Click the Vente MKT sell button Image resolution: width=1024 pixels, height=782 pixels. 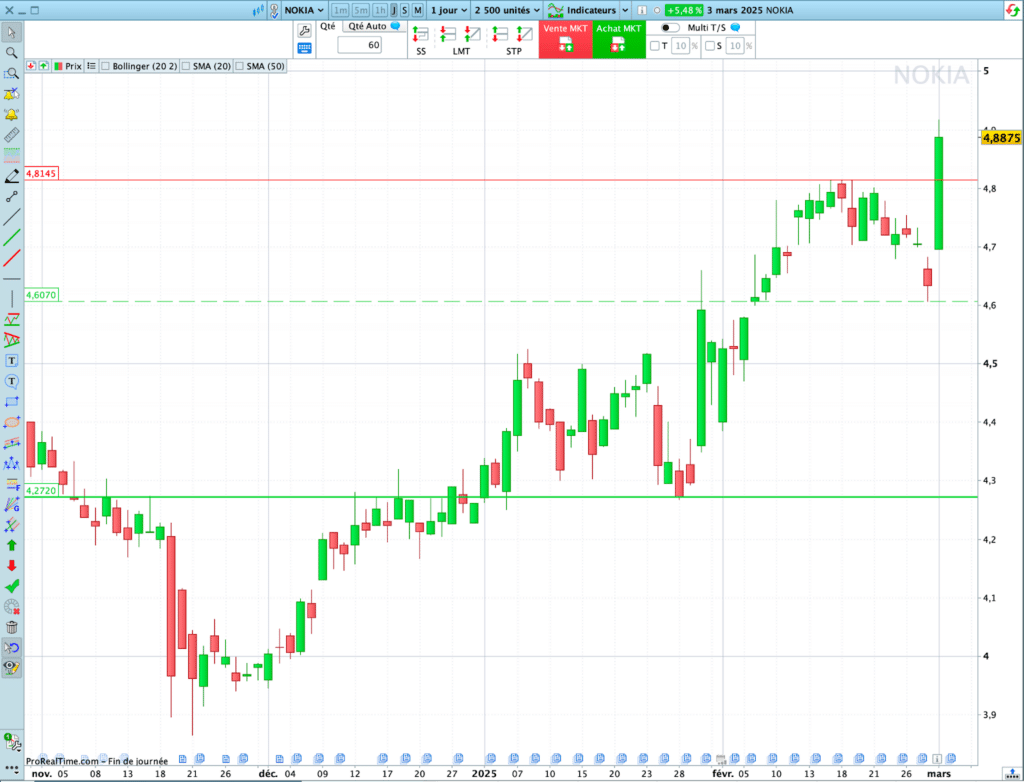point(566,39)
